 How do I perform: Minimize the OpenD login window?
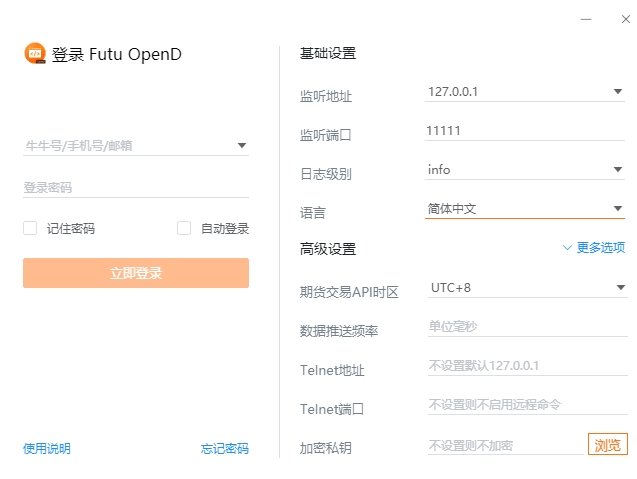(x=586, y=19)
